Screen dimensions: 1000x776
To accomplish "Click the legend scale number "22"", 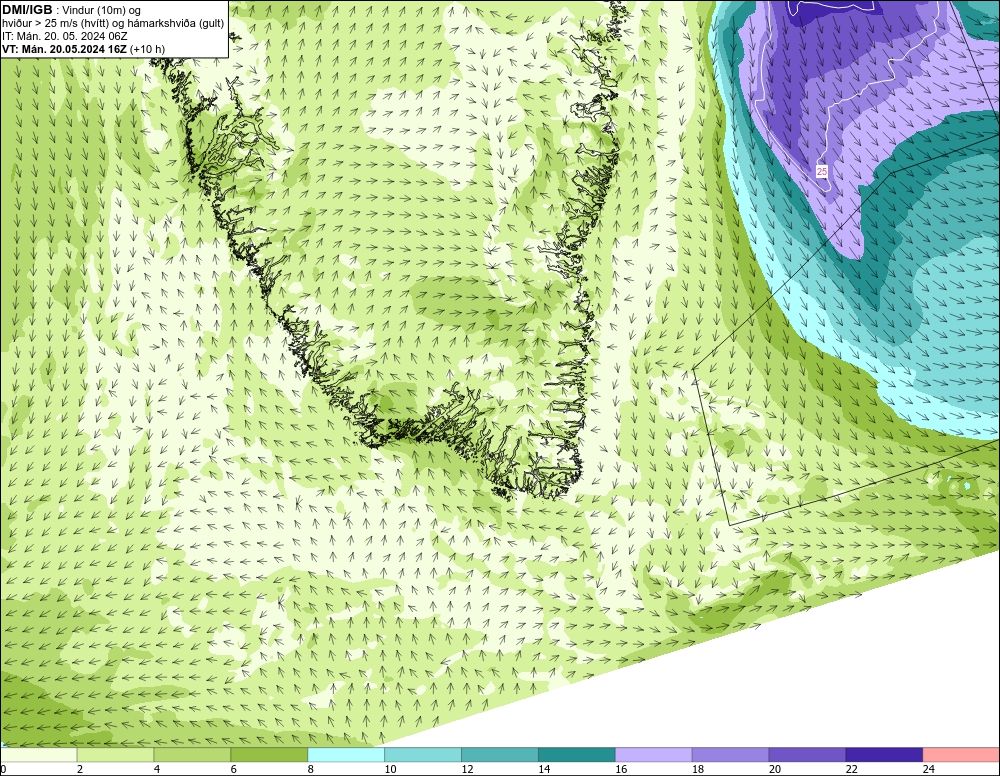I will (x=851, y=769).
